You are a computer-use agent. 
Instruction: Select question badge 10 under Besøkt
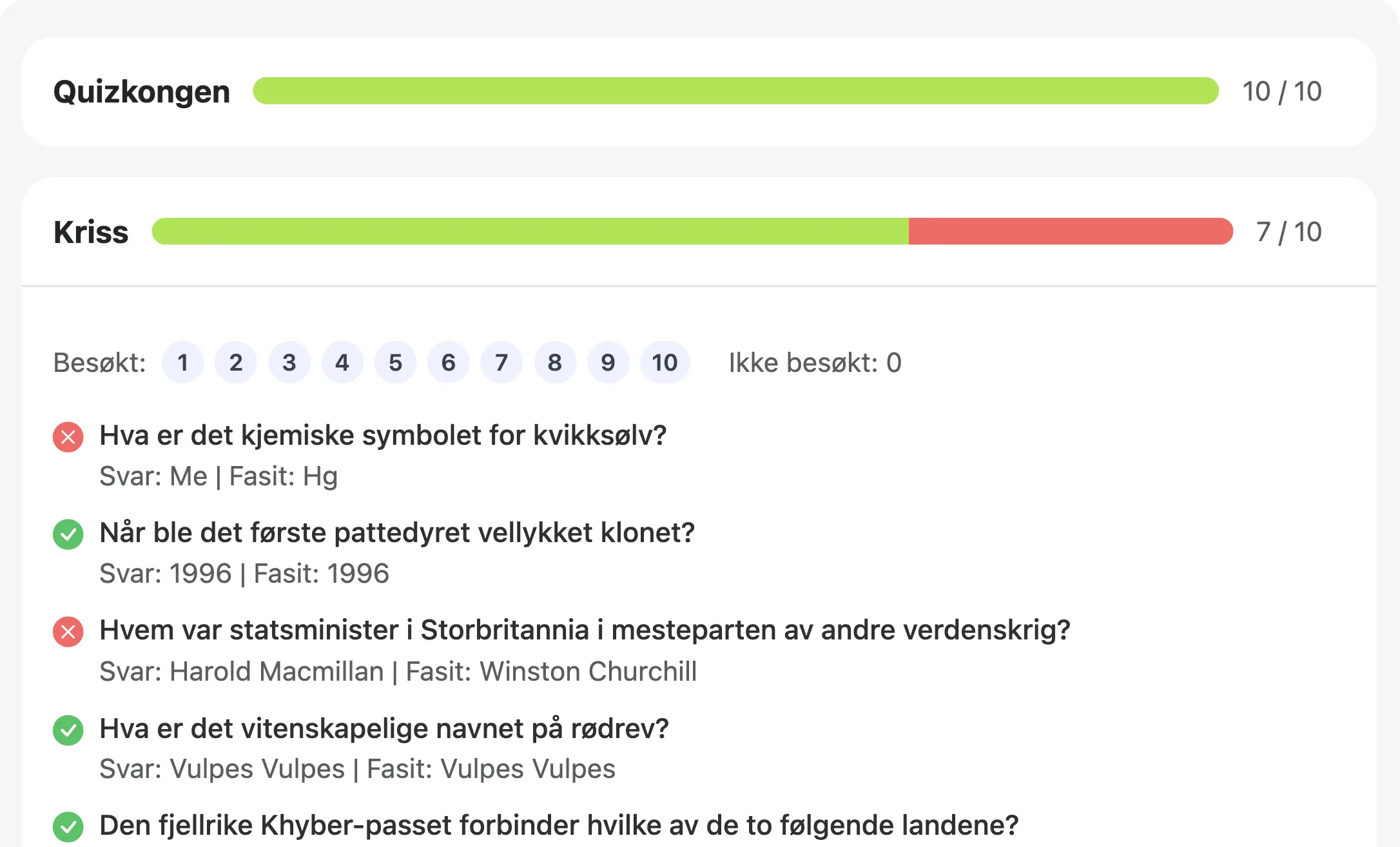(x=665, y=362)
